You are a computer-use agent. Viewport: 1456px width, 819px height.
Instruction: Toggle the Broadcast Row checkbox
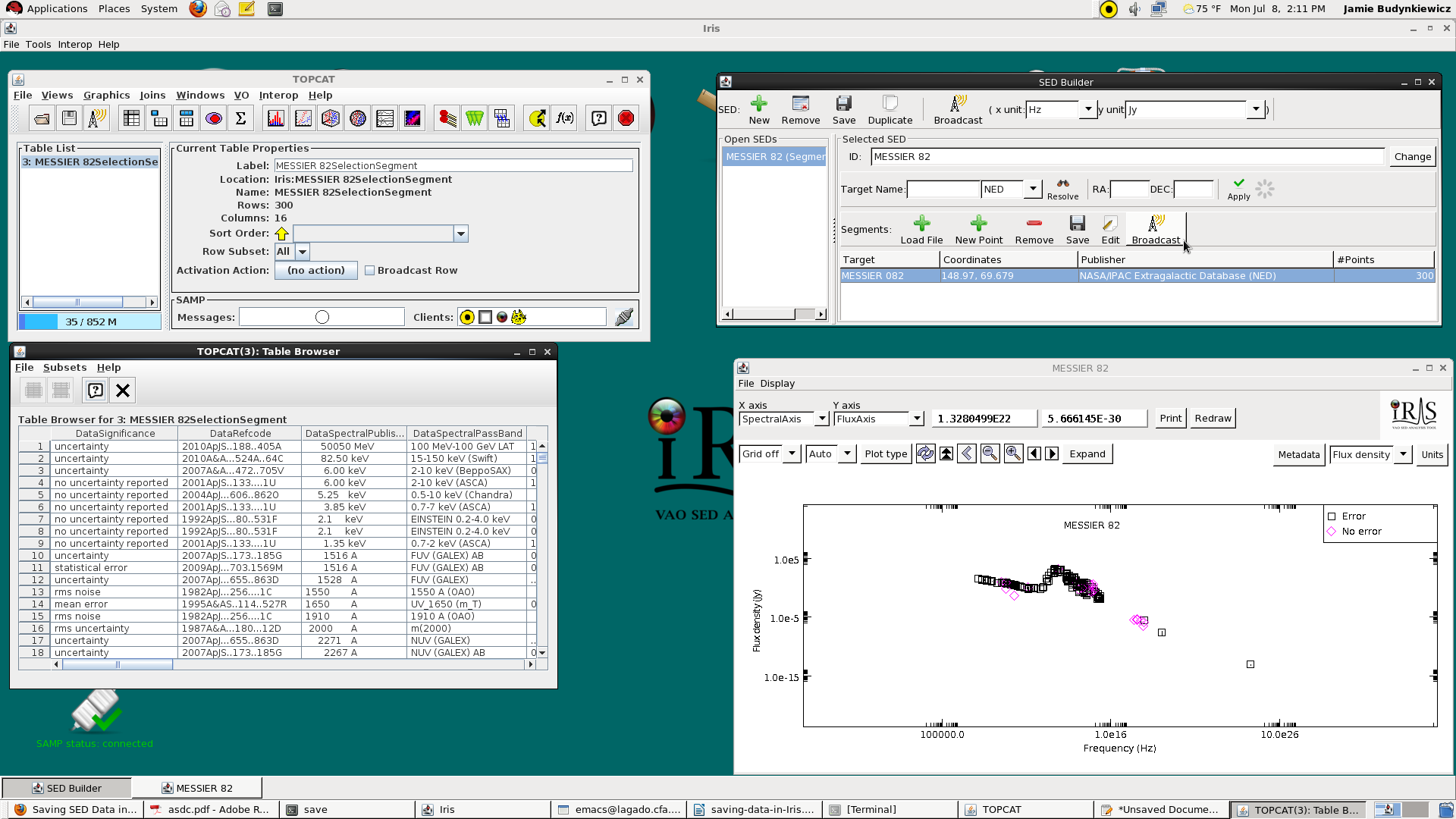click(370, 271)
